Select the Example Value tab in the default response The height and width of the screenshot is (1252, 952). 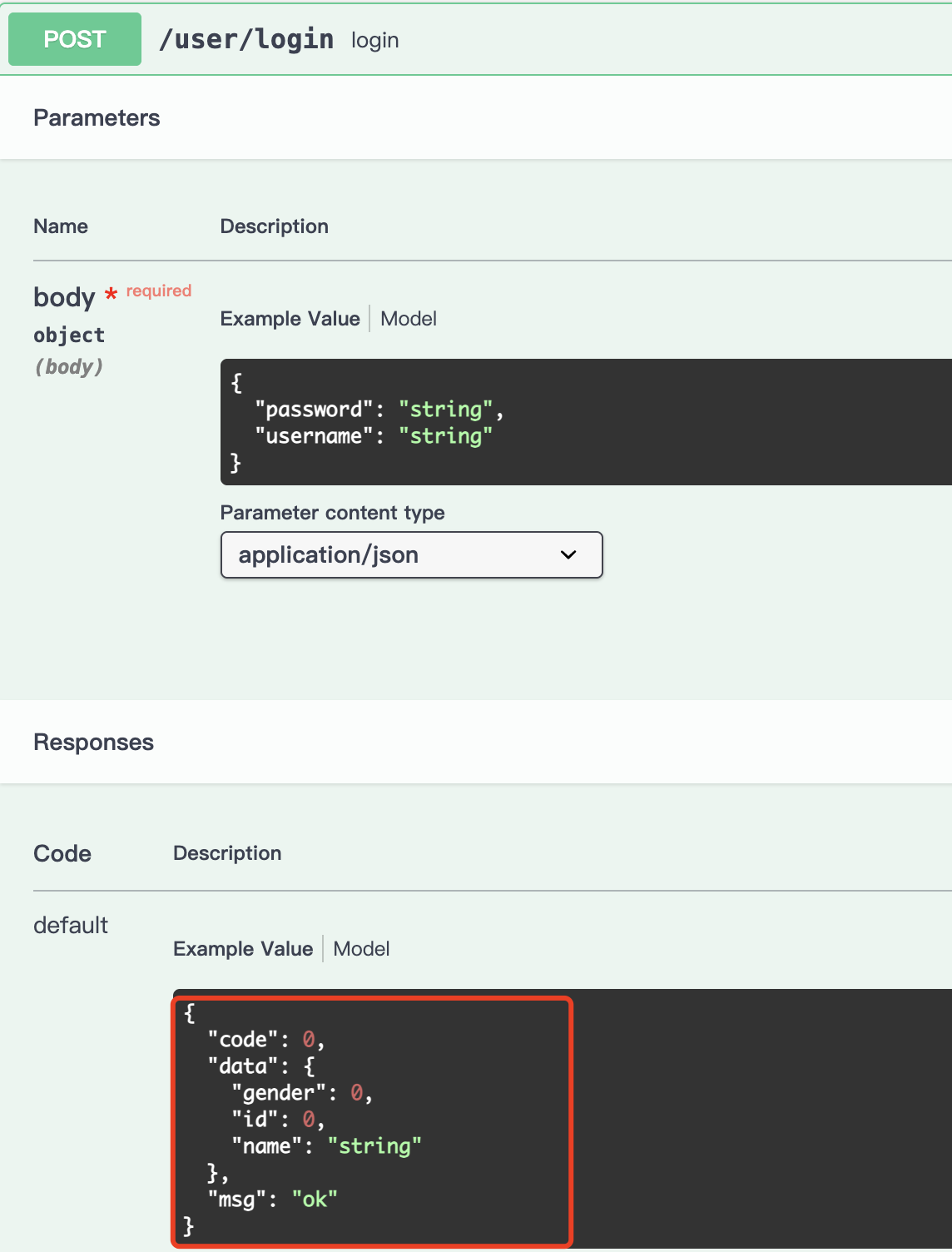(243, 949)
